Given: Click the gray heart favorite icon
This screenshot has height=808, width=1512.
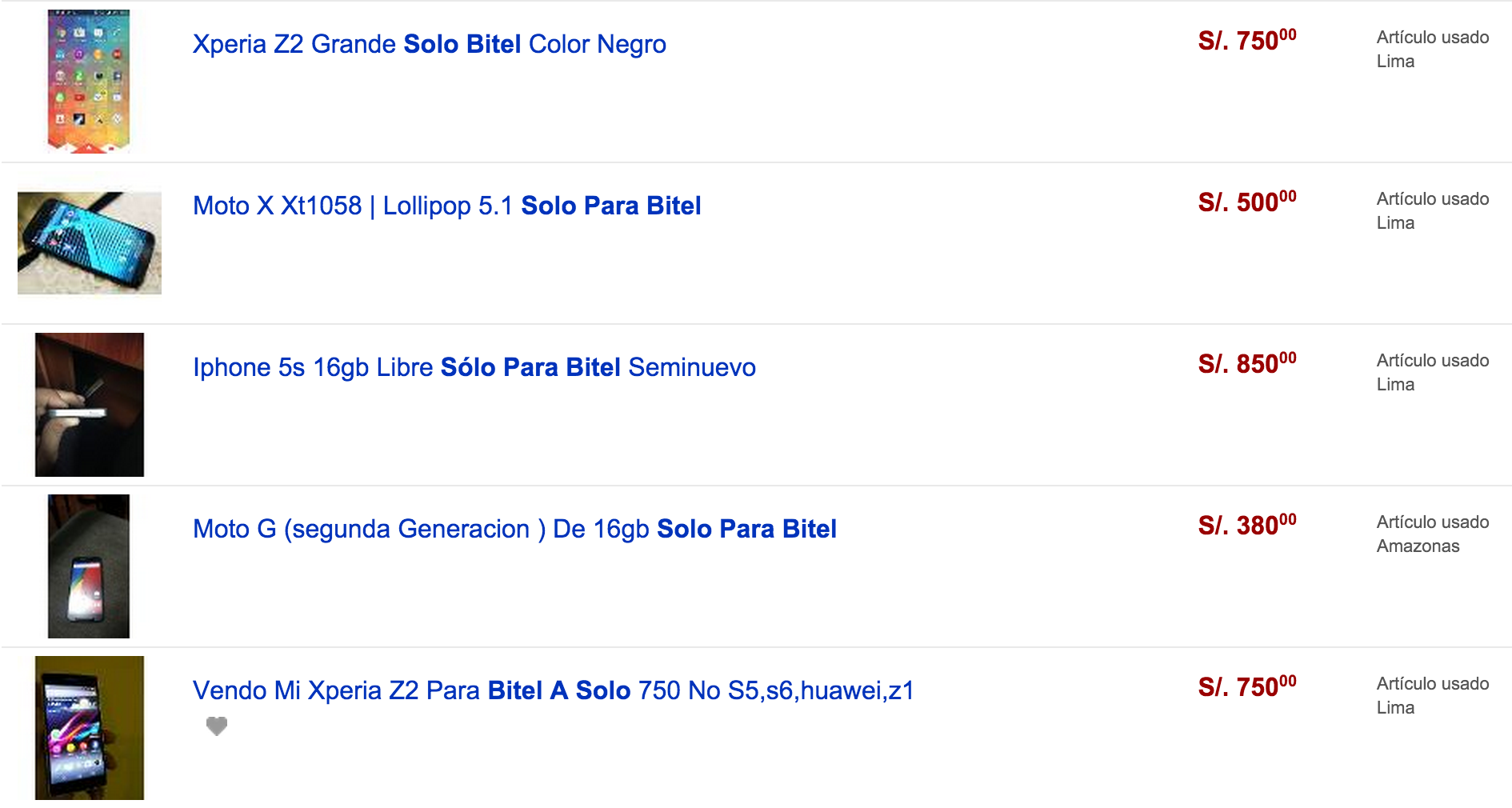Looking at the screenshot, I should tap(217, 726).
